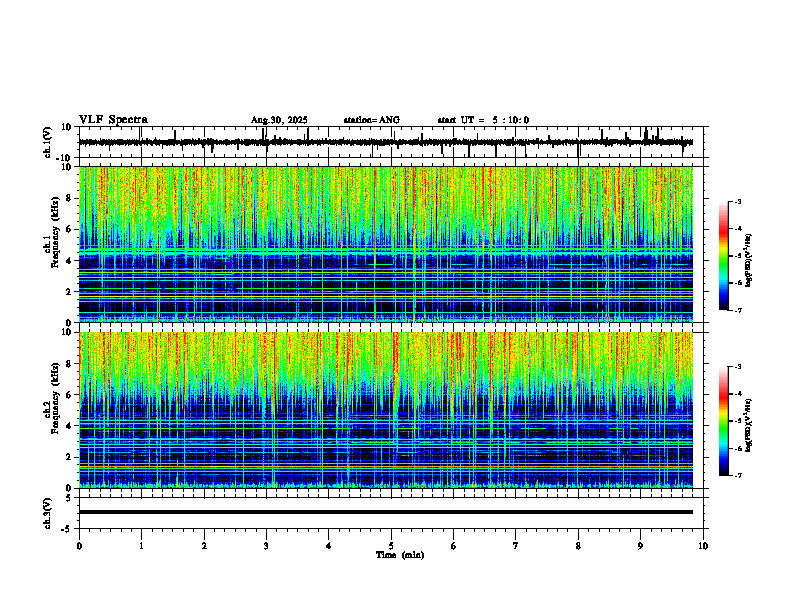Click the ch.2 "Frequency (kHz)" axis label
Image resolution: width=792 pixels, height=612 pixels.
click(56, 398)
